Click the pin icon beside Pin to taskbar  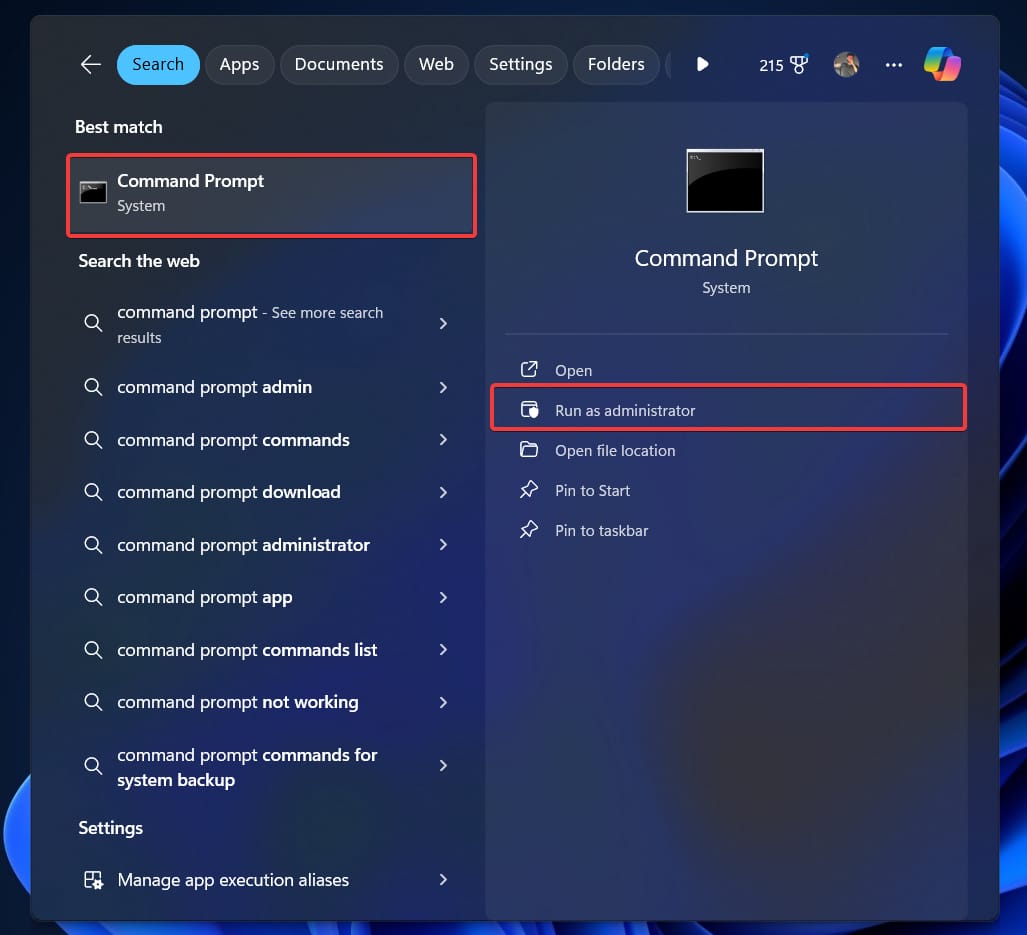coord(529,529)
